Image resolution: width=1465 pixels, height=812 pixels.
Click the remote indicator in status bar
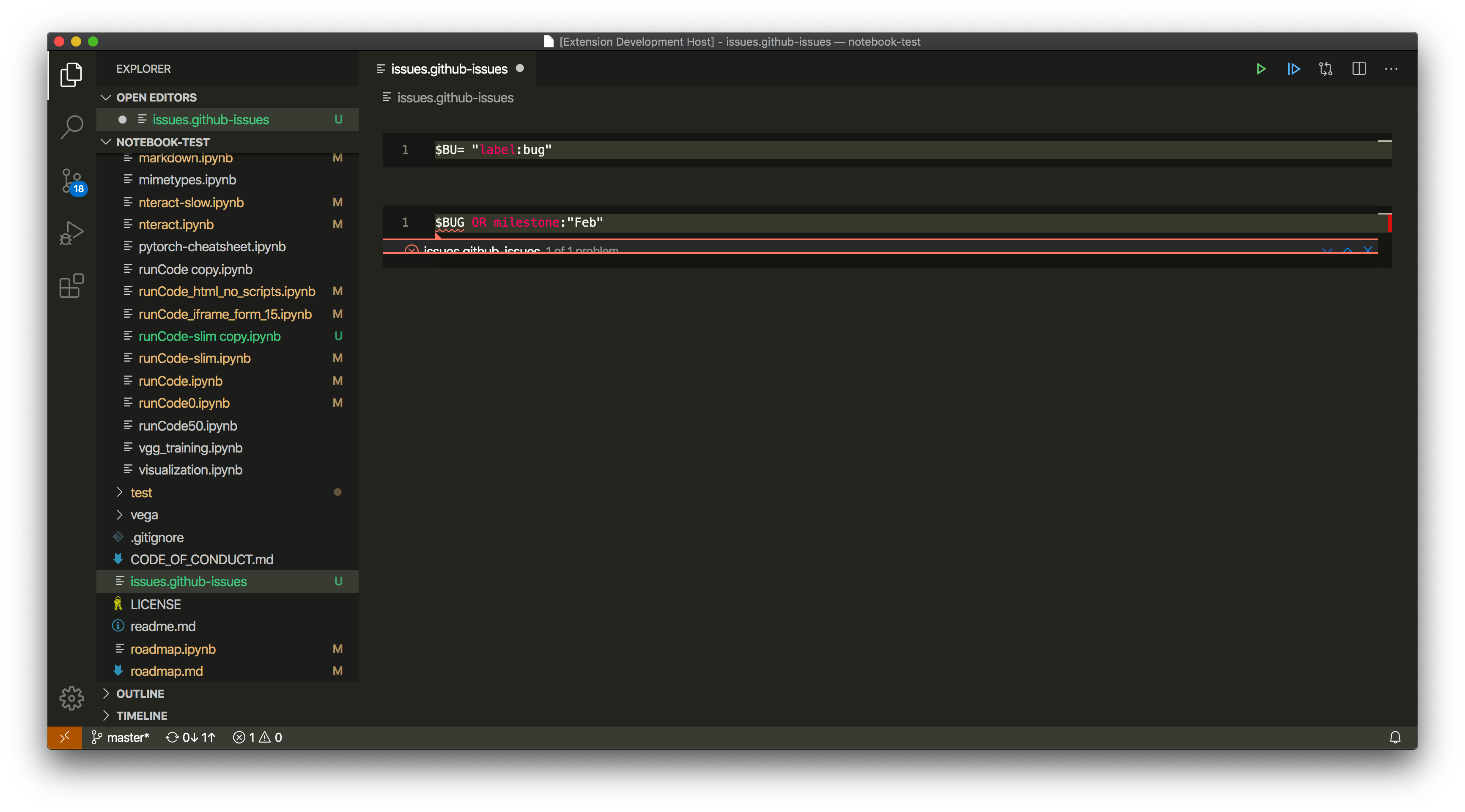coord(65,738)
